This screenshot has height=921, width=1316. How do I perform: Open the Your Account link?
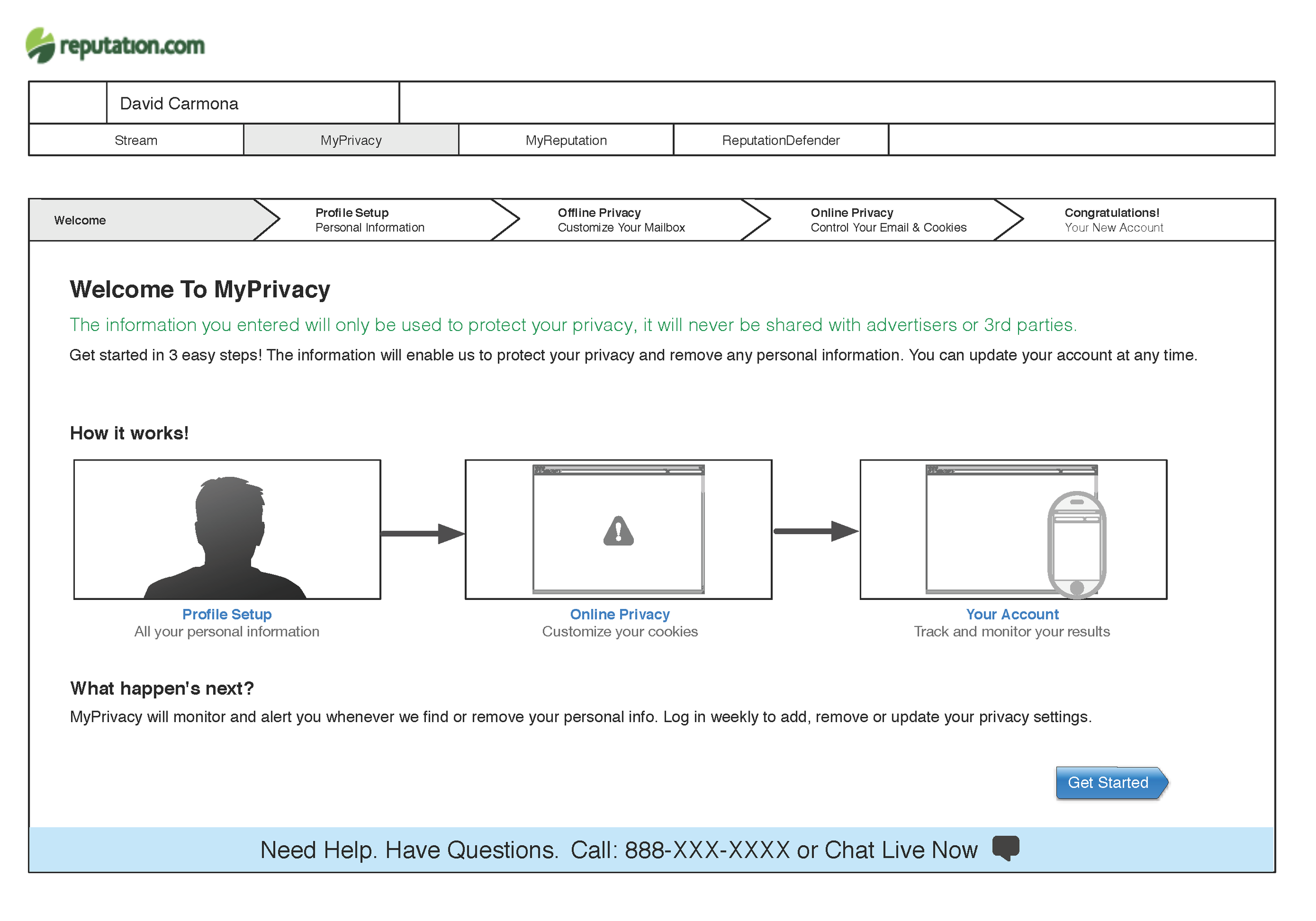[1012, 614]
